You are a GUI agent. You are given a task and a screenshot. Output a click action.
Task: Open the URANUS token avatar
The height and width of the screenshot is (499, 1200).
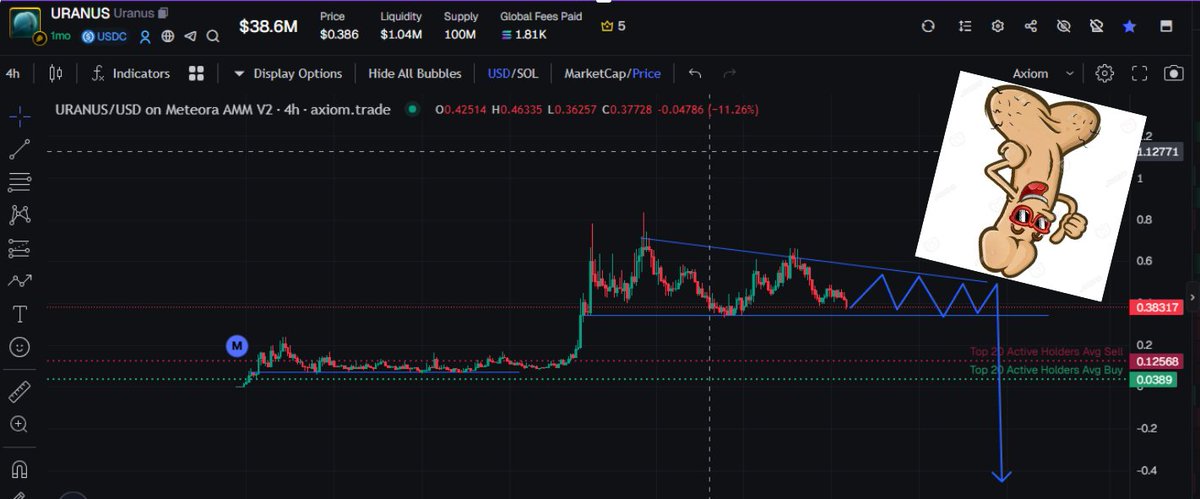click(24, 24)
